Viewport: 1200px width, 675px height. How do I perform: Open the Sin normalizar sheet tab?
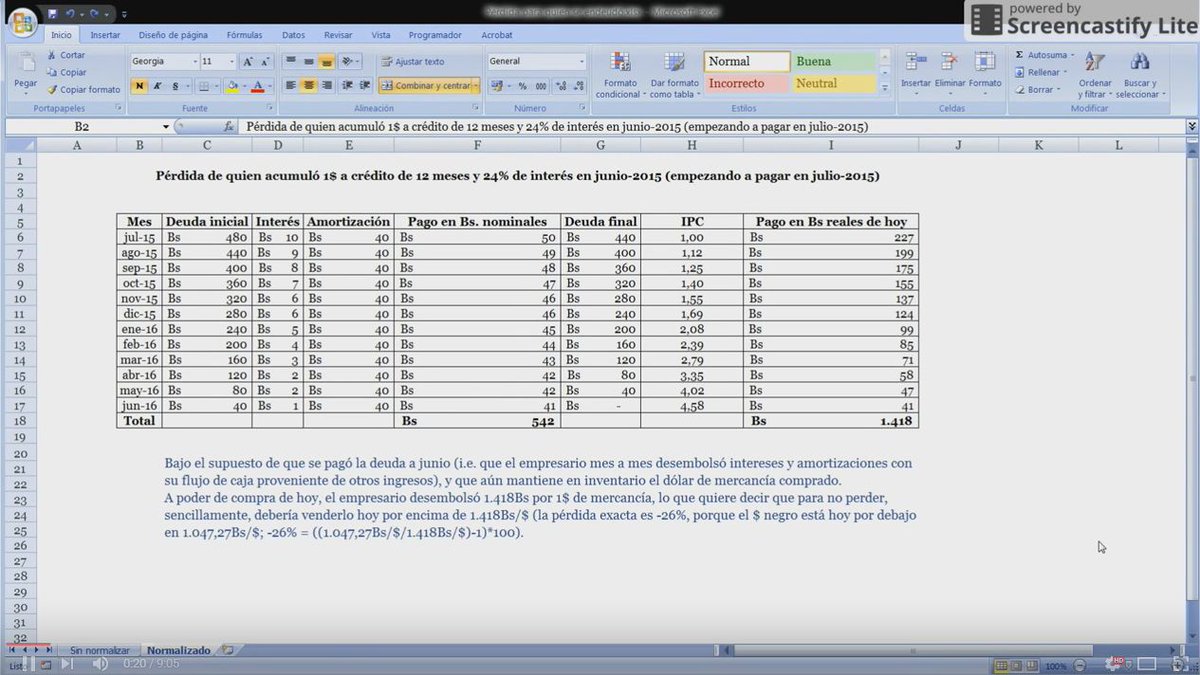pyautogui.click(x=100, y=650)
